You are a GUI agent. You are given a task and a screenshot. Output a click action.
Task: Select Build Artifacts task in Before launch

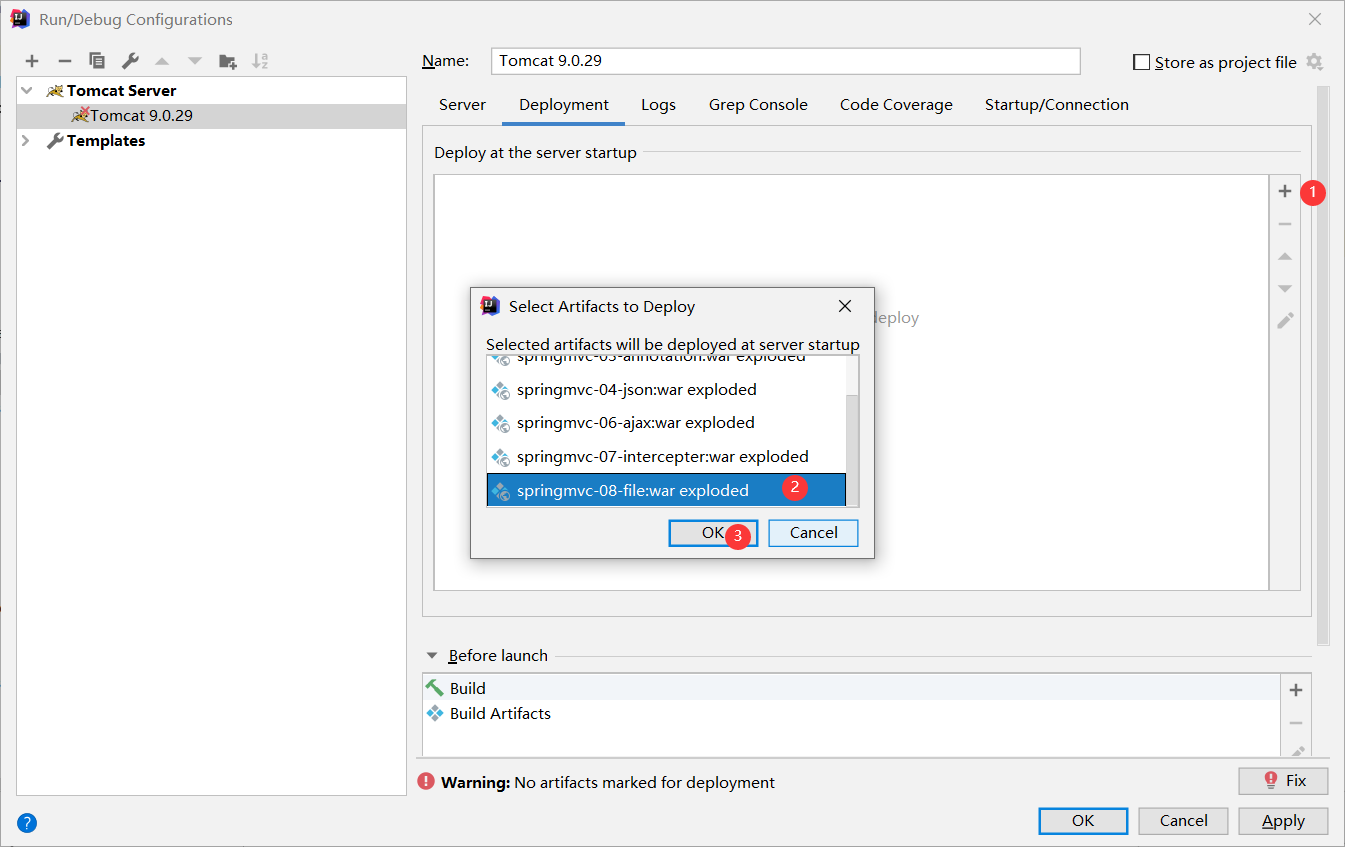(851, 714)
